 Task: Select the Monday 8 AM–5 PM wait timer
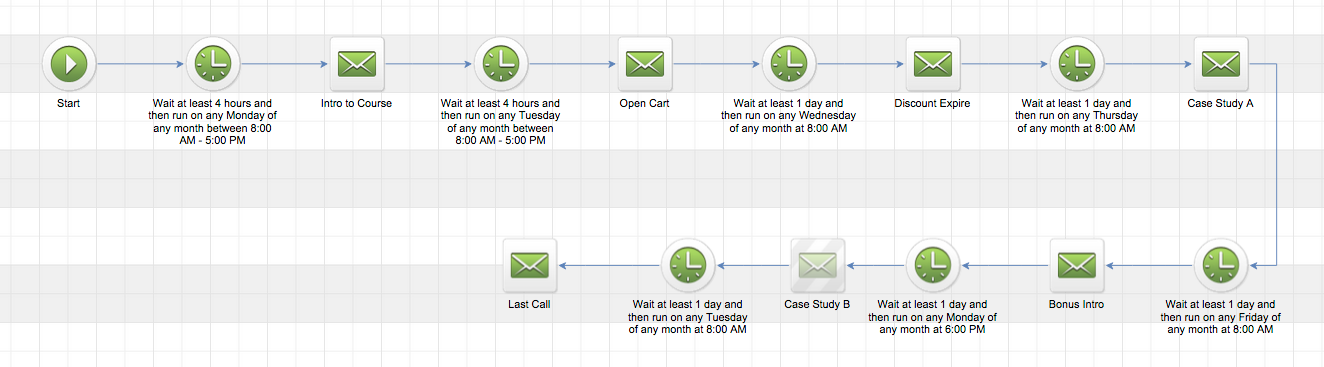pyautogui.click(x=213, y=64)
